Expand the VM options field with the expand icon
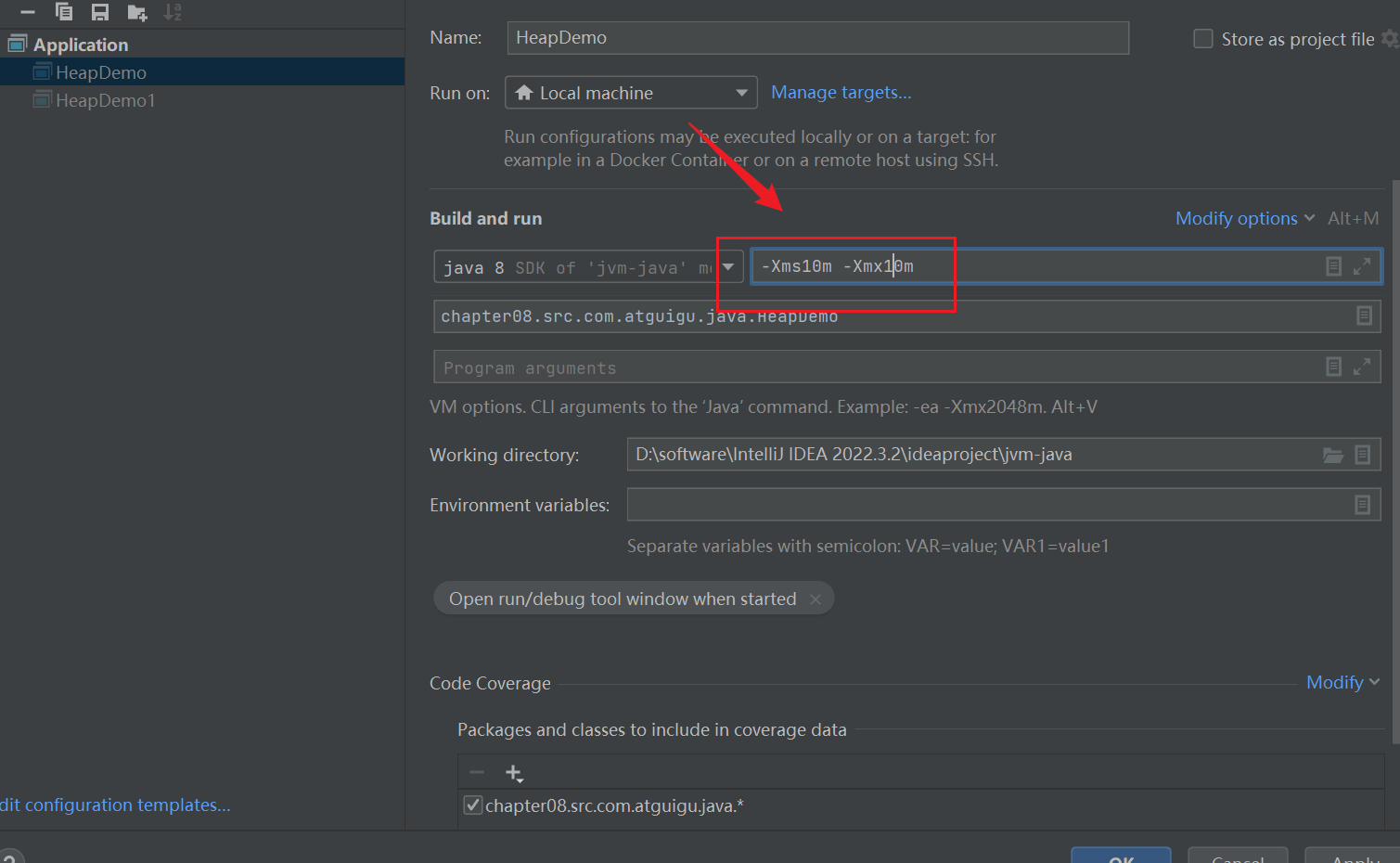Image resolution: width=1400 pixels, height=863 pixels. pyautogui.click(x=1361, y=266)
